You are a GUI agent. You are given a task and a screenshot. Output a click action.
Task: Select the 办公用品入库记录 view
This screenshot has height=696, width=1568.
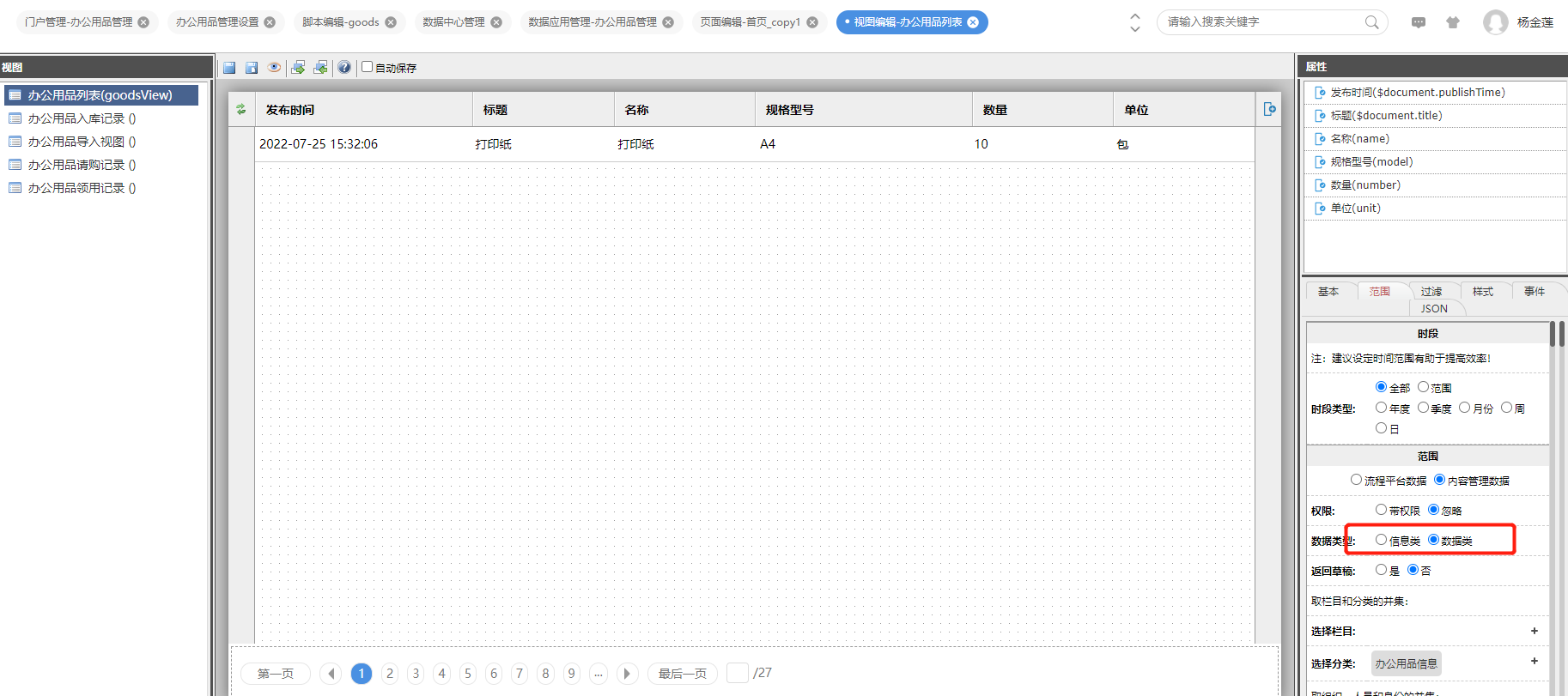(82, 118)
